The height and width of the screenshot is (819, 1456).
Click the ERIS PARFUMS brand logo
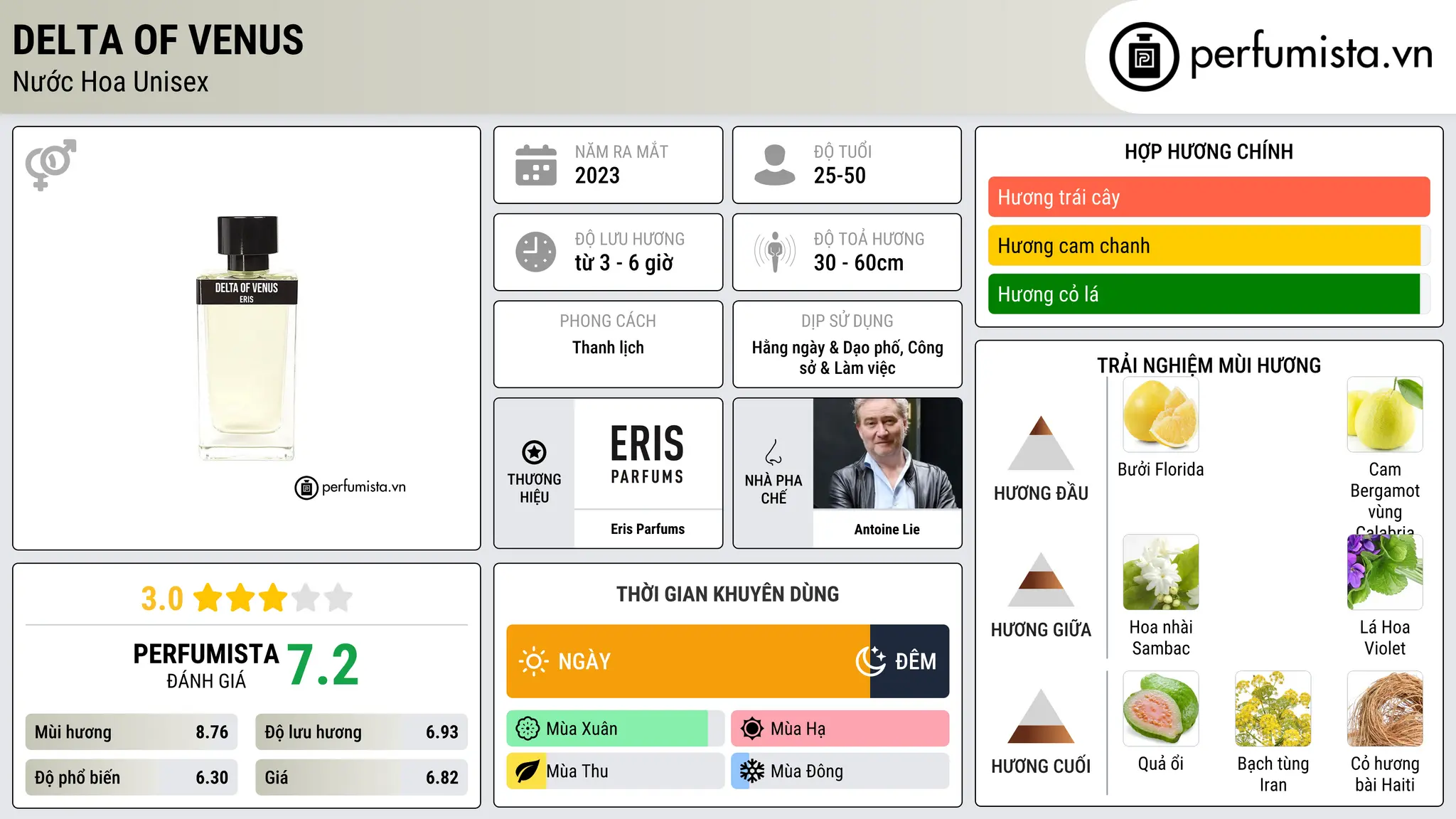pyautogui.click(x=648, y=454)
